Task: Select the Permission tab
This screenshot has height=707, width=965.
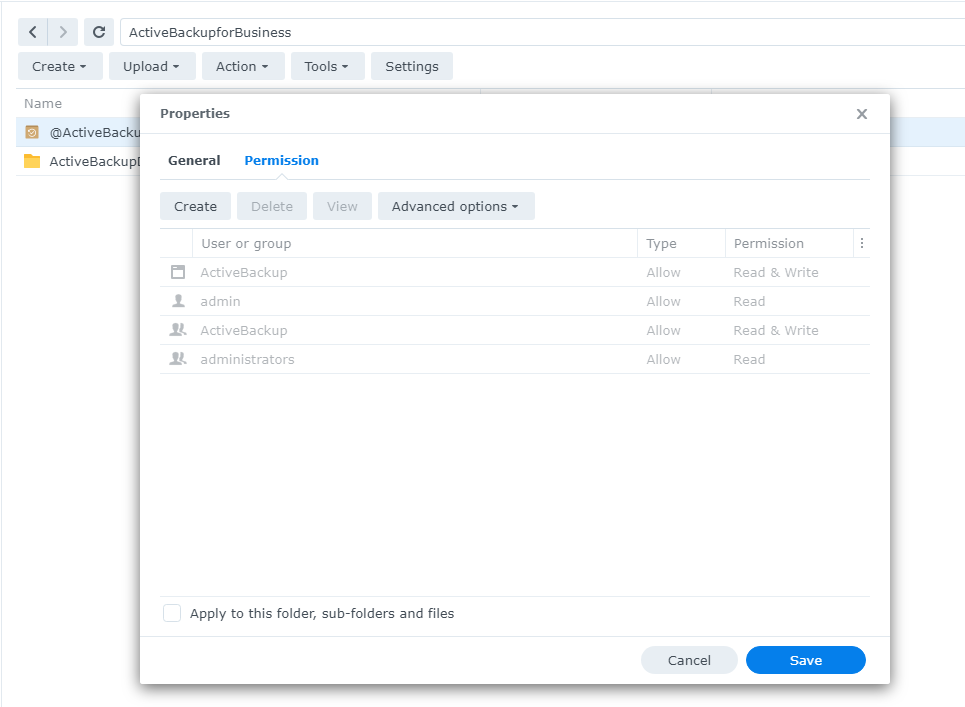Action: point(281,160)
